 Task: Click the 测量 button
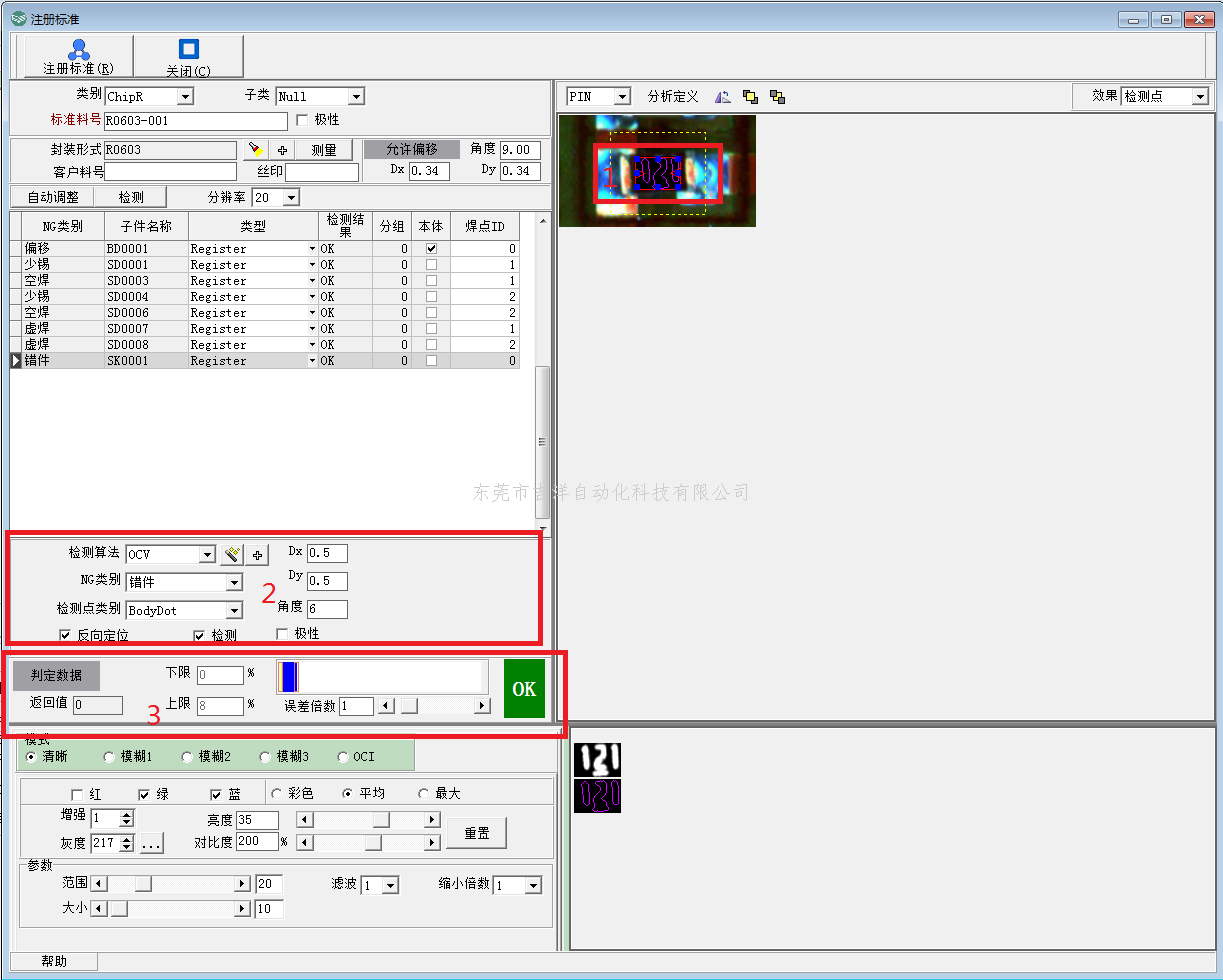tap(323, 150)
